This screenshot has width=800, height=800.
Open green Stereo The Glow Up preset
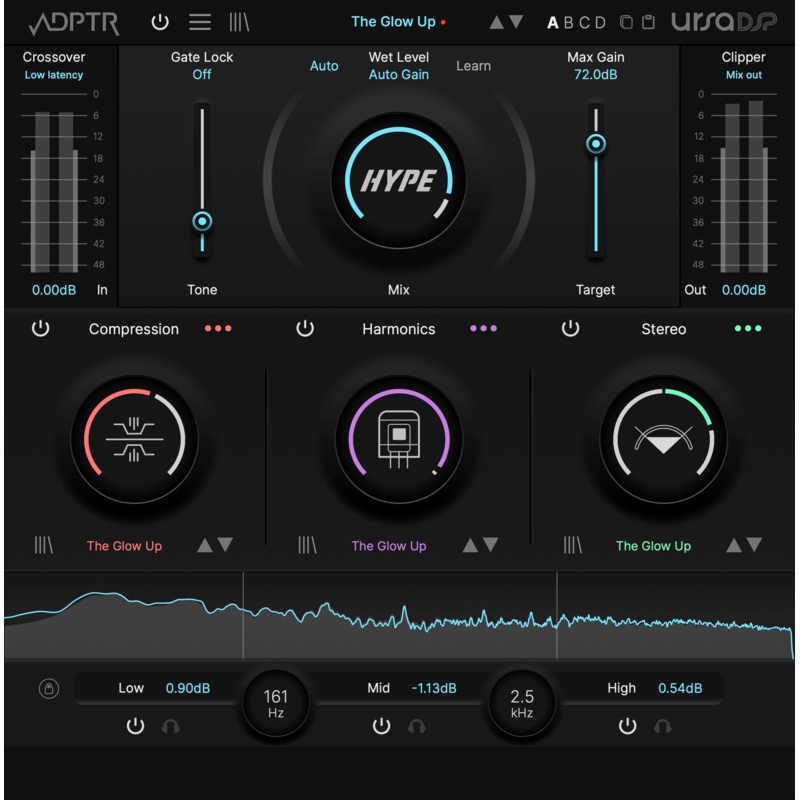(x=653, y=546)
